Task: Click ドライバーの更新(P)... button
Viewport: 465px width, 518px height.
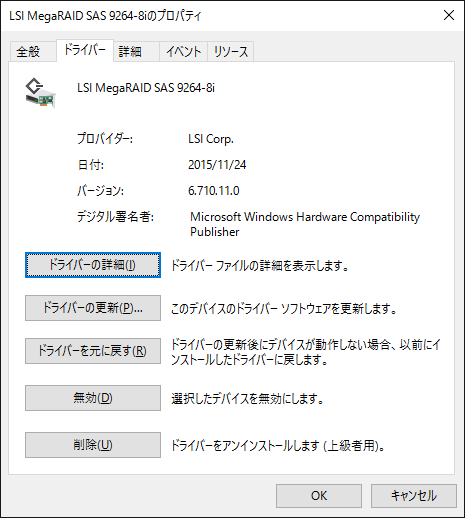Action: click(93, 308)
